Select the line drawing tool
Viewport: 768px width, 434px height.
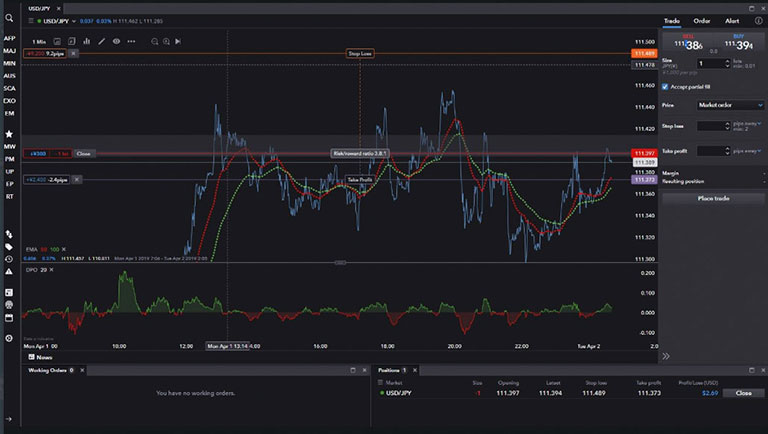pos(101,42)
